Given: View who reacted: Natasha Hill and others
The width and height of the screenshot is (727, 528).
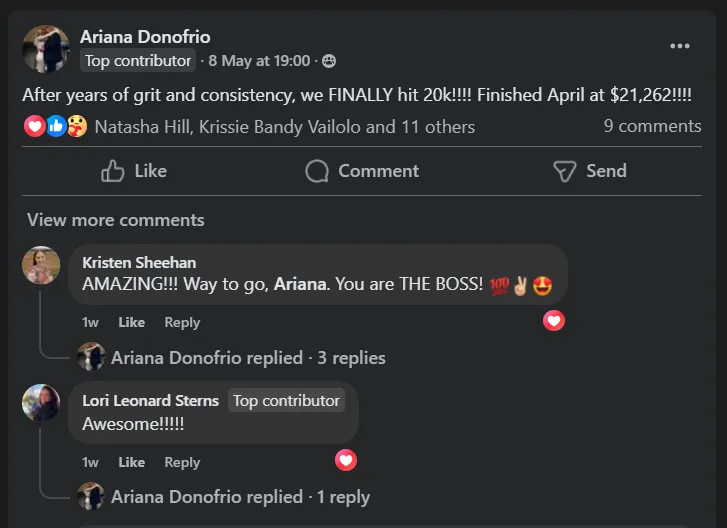Looking at the screenshot, I should click(284, 127).
